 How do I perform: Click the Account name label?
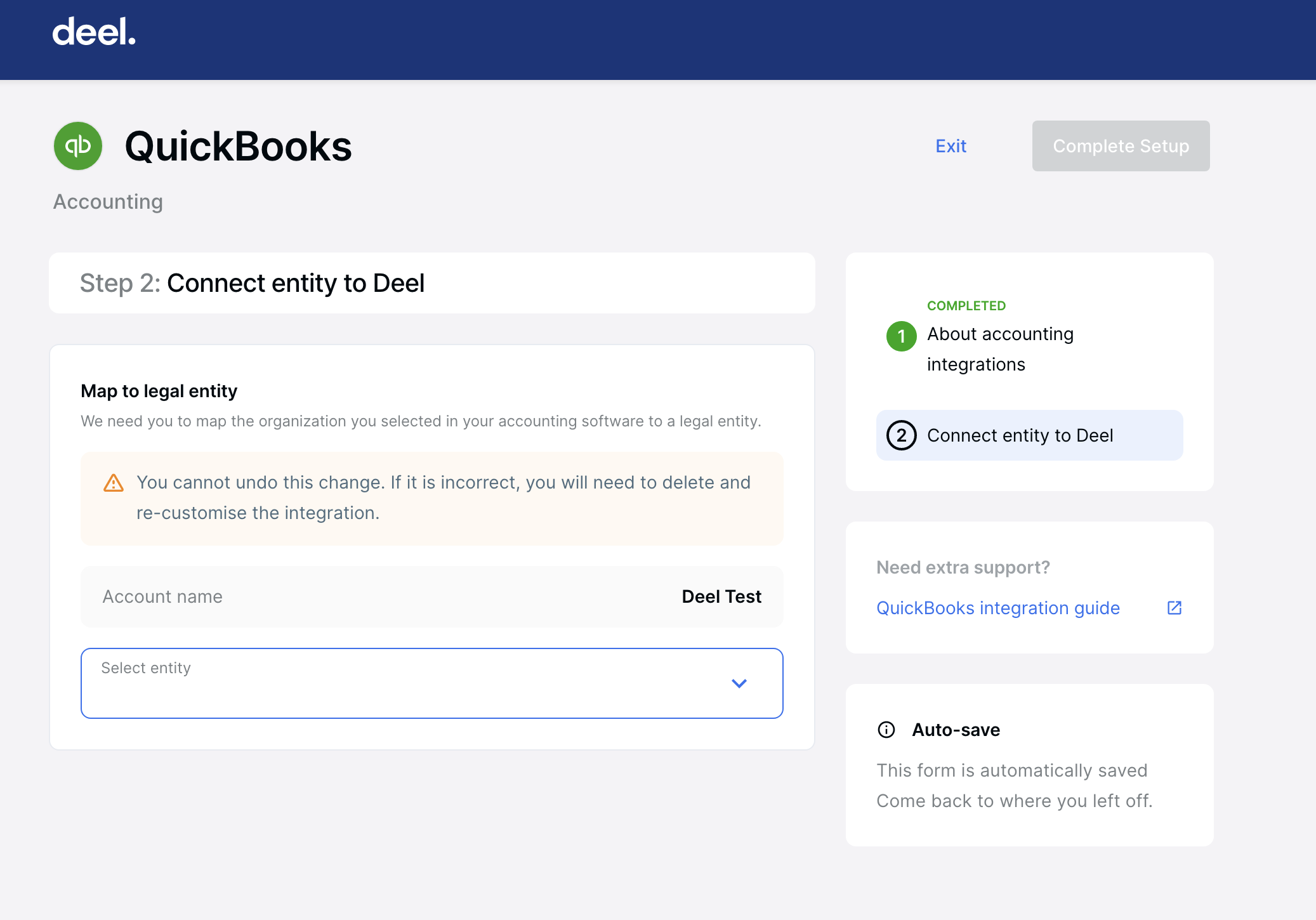tap(162, 596)
